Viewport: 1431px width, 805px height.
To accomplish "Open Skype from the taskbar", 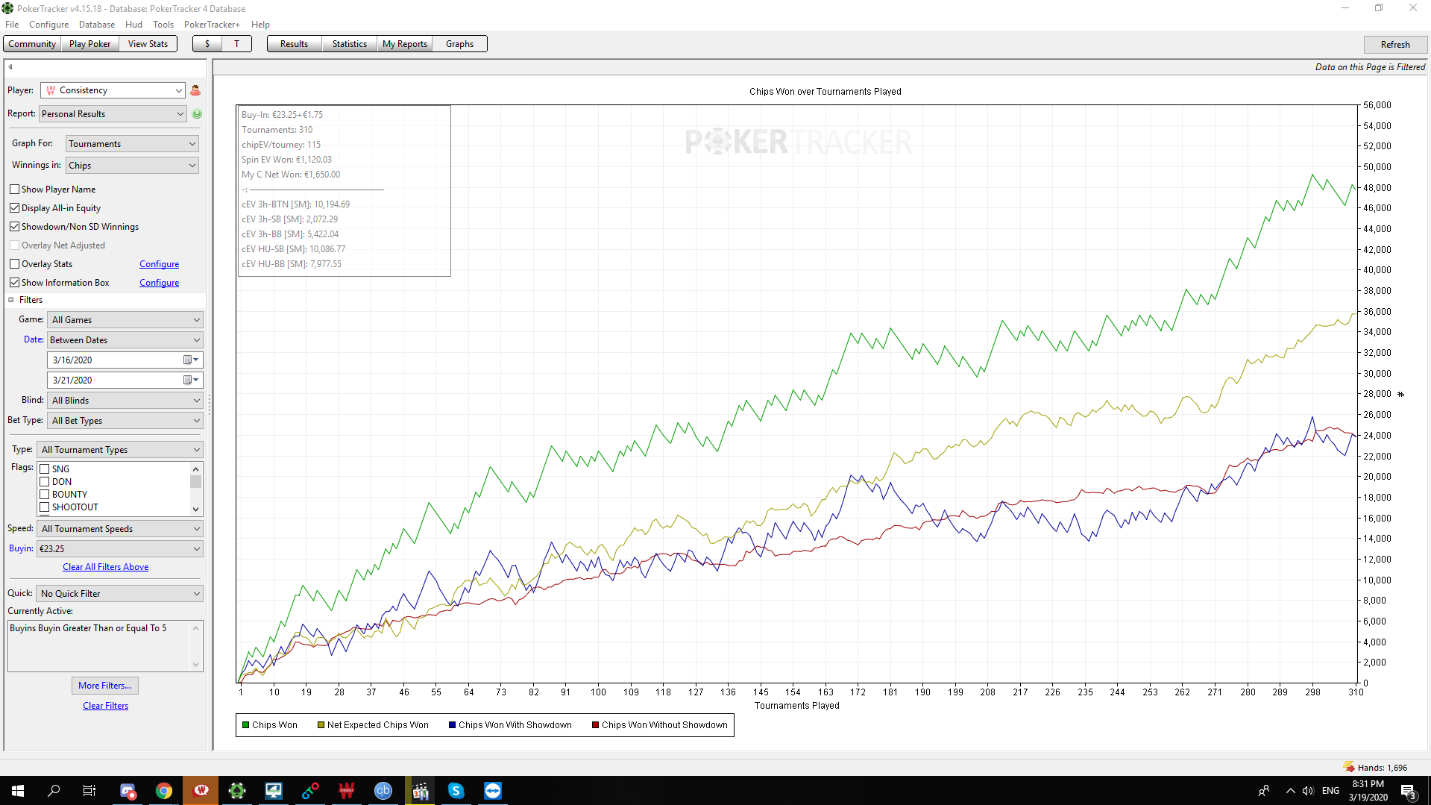I will point(457,790).
